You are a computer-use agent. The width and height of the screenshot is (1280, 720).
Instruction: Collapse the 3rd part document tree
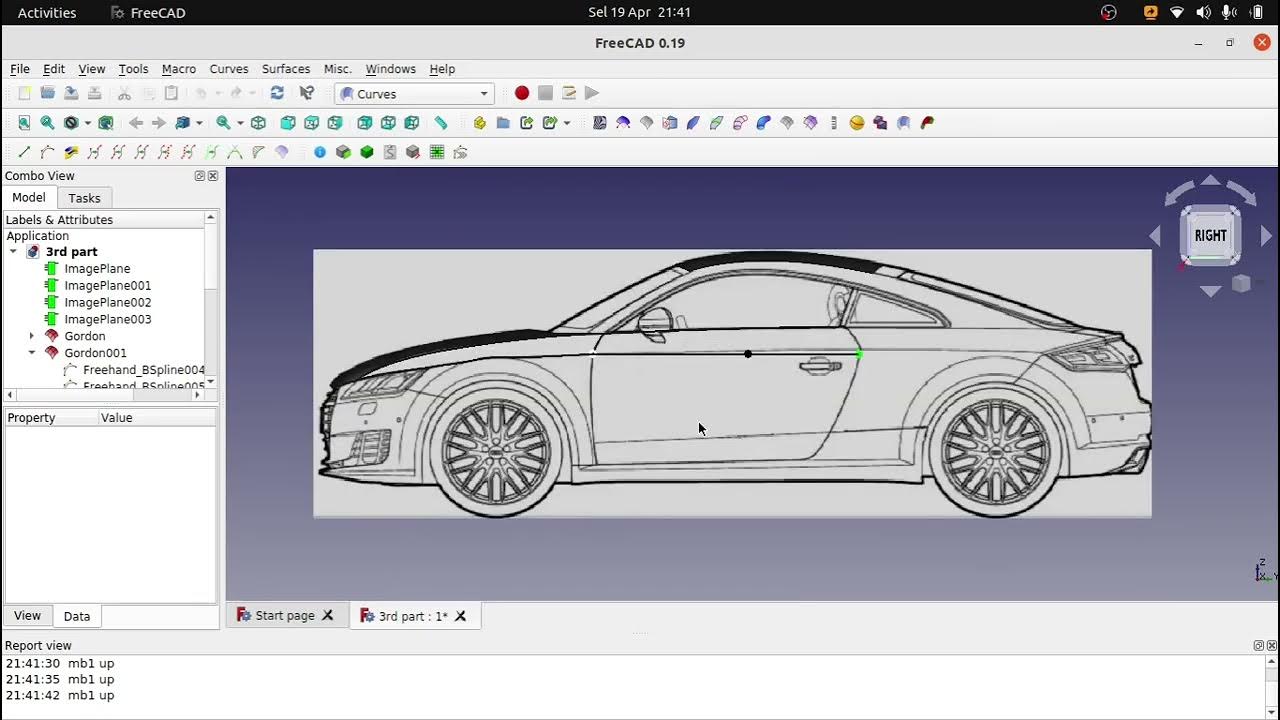pyautogui.click(x=13, y=252)
